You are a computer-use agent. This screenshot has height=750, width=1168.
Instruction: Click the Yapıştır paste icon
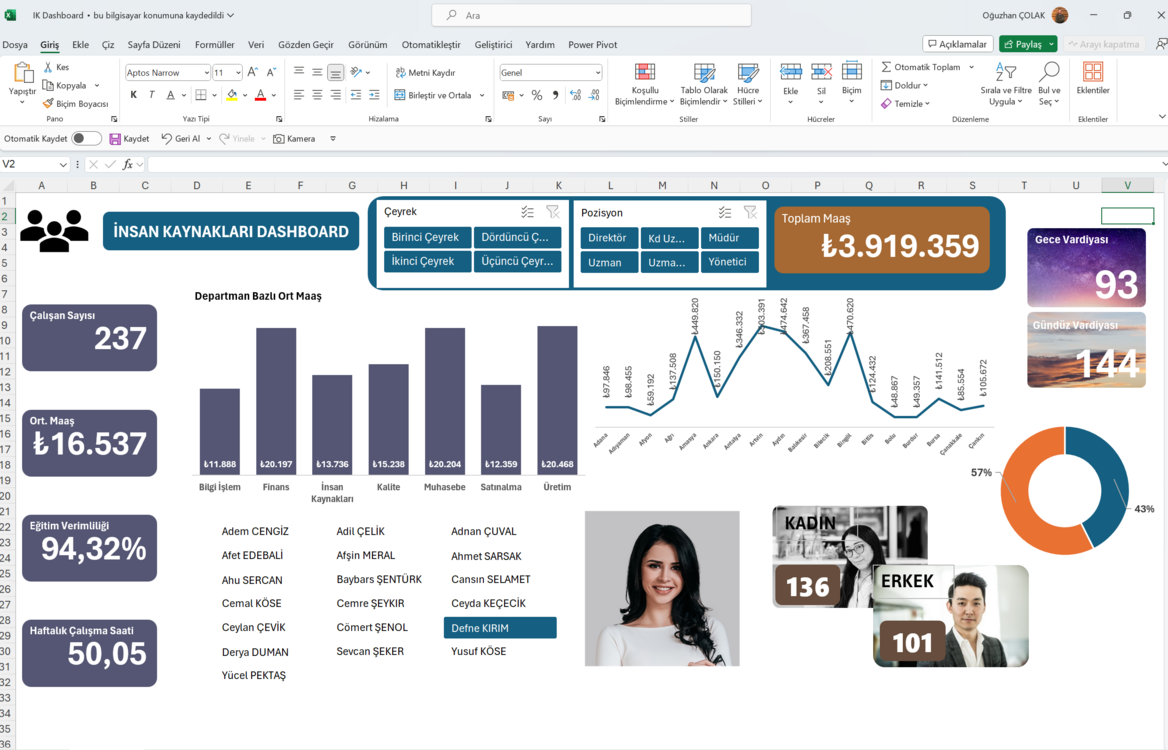click(x=22, y=74)
